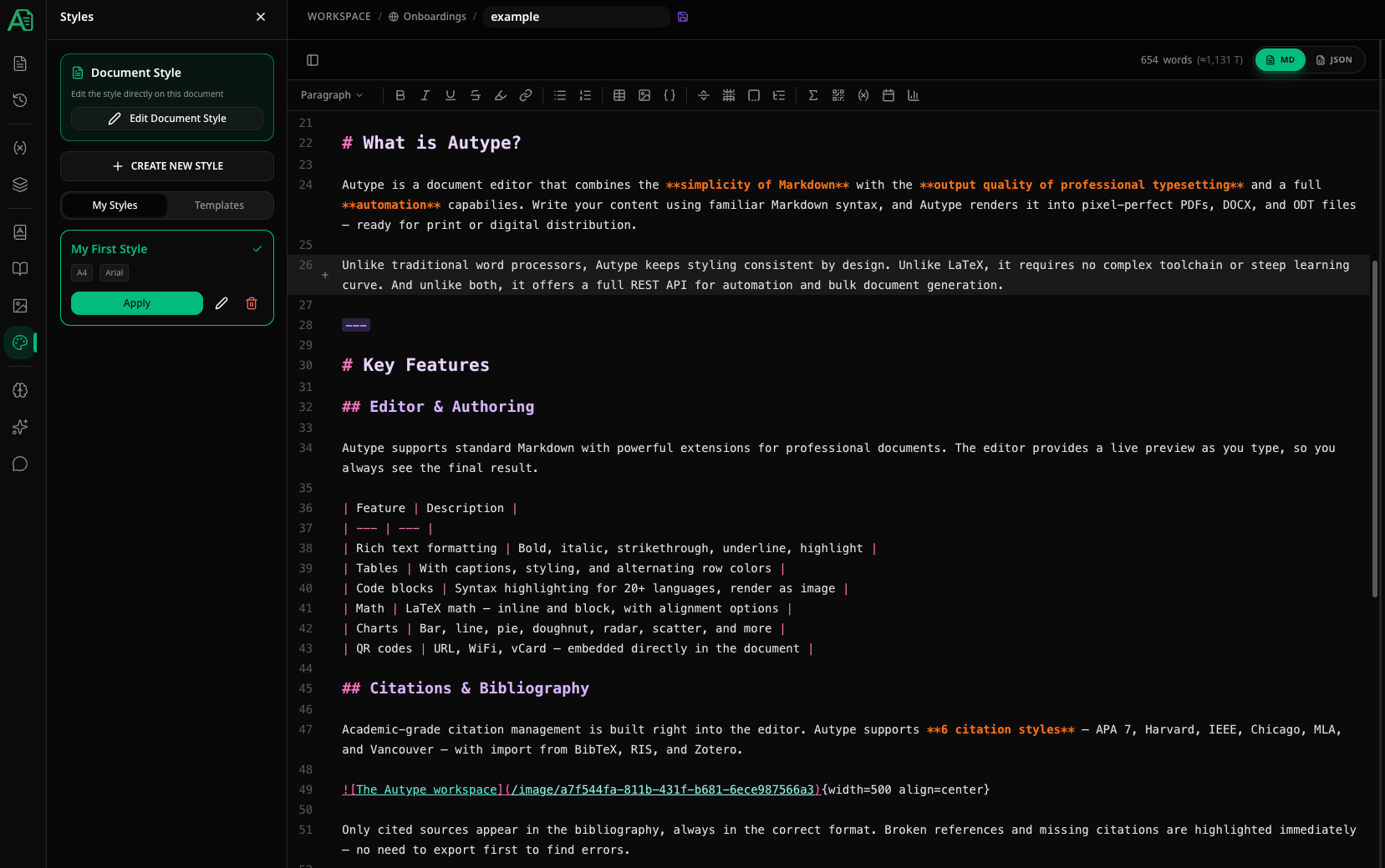
Task: Open images panel in left sidebar
Action: (20, 306)
